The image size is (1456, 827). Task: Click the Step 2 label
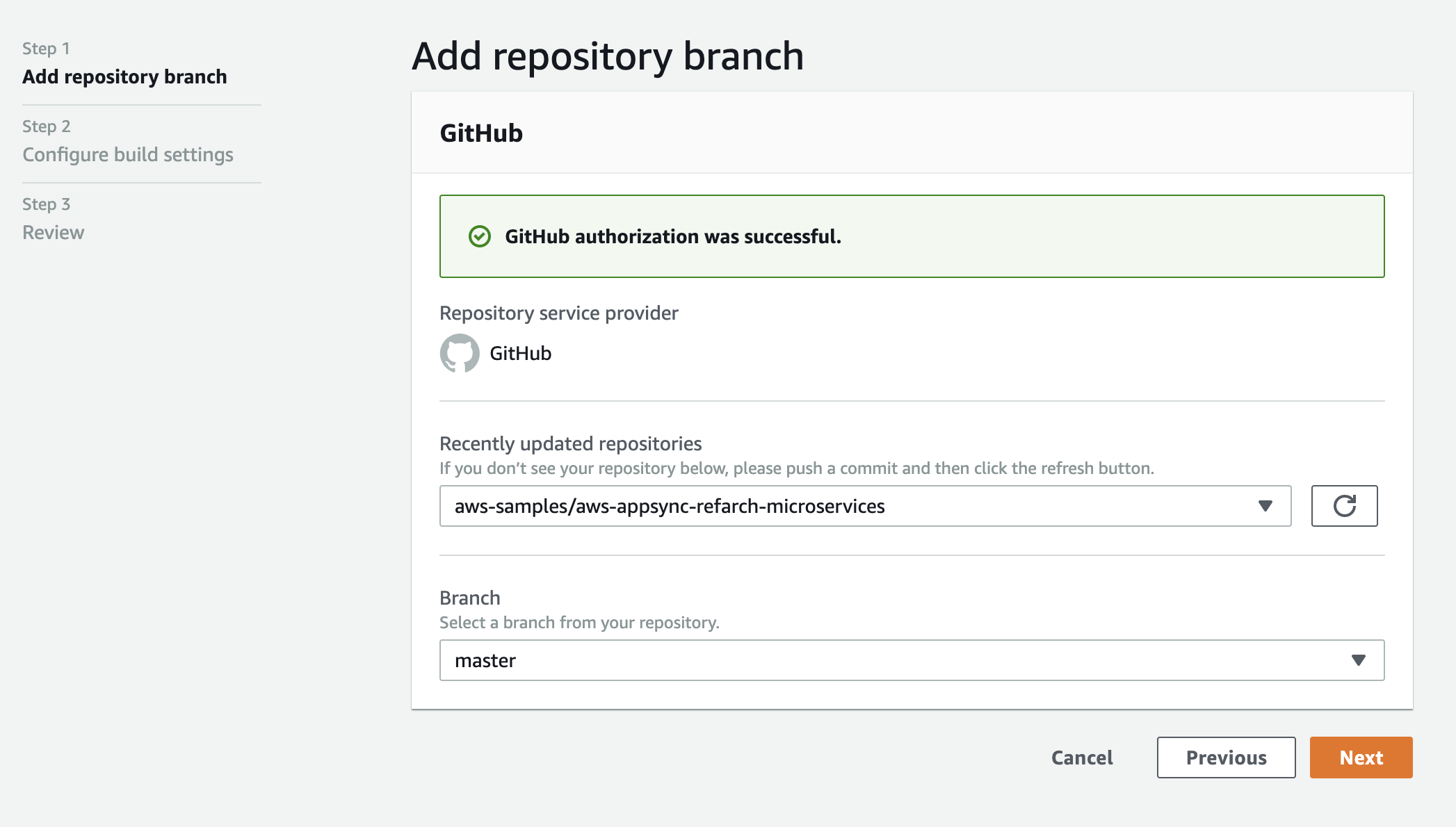pyautogui.click(x=47, y=126)
